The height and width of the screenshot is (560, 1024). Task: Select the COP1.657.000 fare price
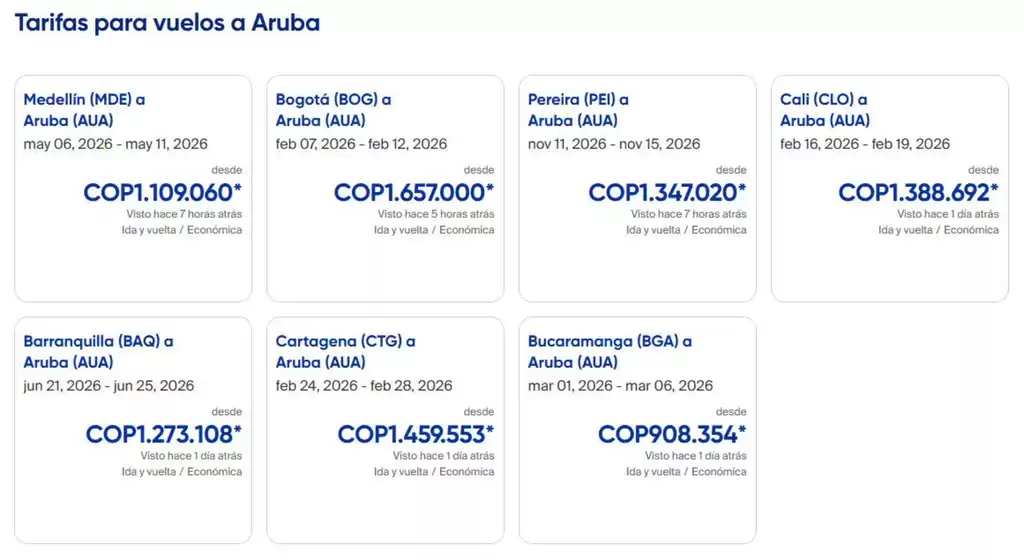pos(414,192)
